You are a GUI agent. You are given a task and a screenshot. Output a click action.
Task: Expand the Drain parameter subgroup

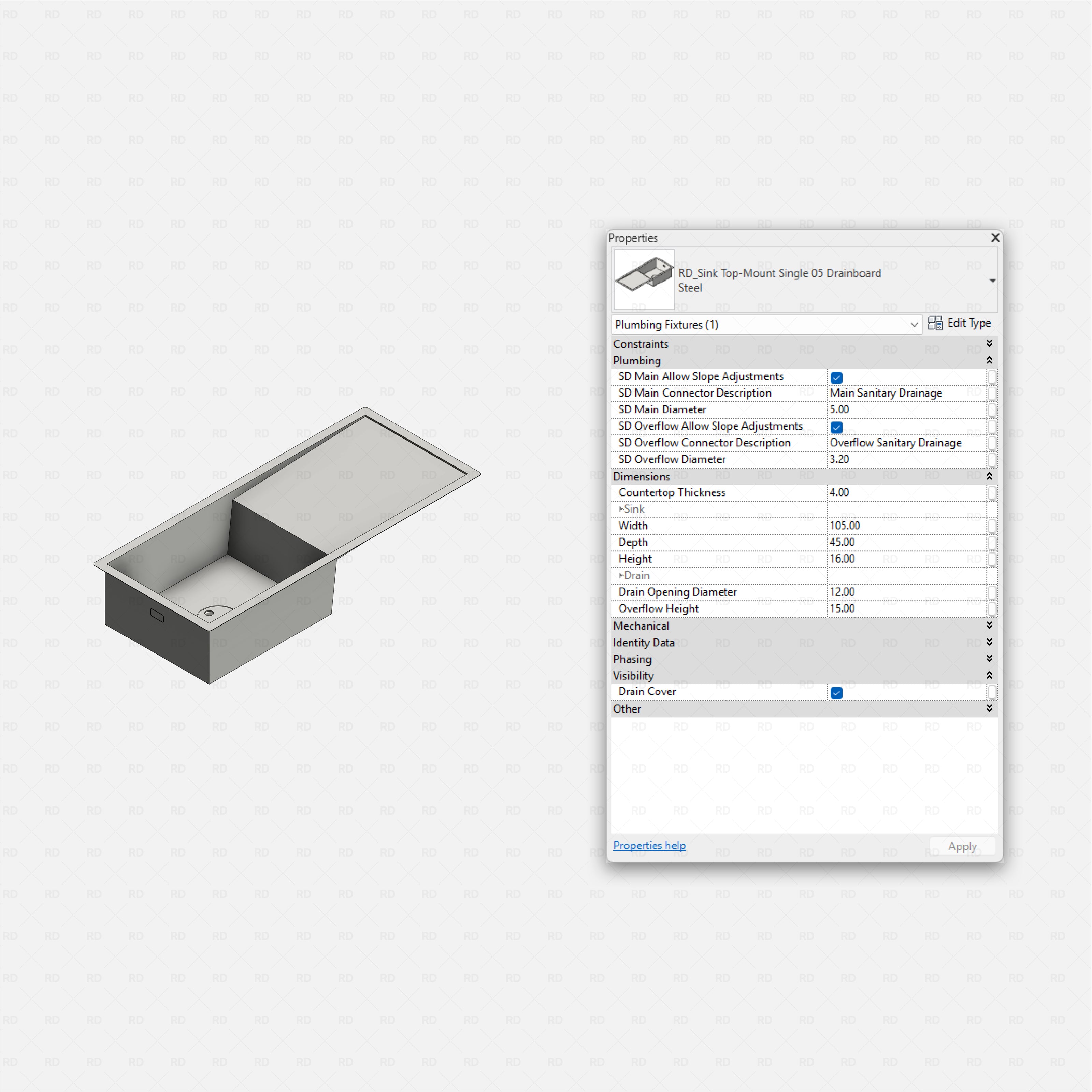click(622, 575)
